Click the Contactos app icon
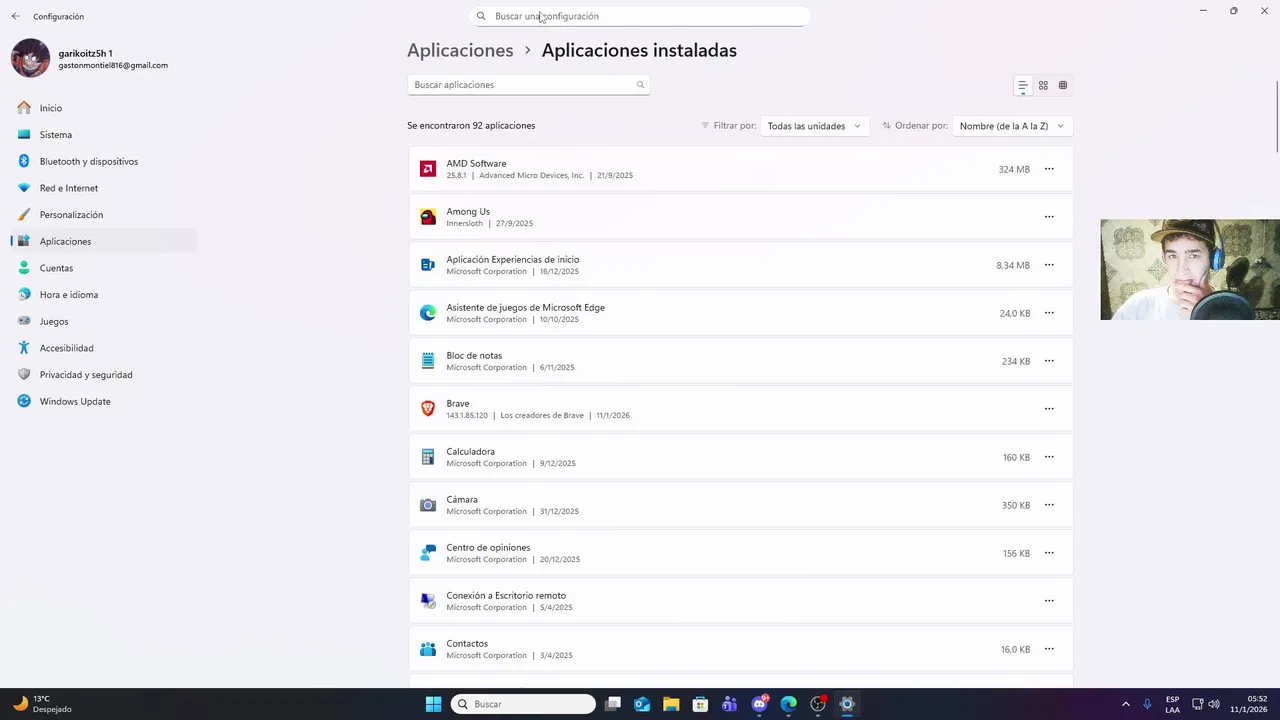This screenshot has height=720, width=1280. [428, 649]
